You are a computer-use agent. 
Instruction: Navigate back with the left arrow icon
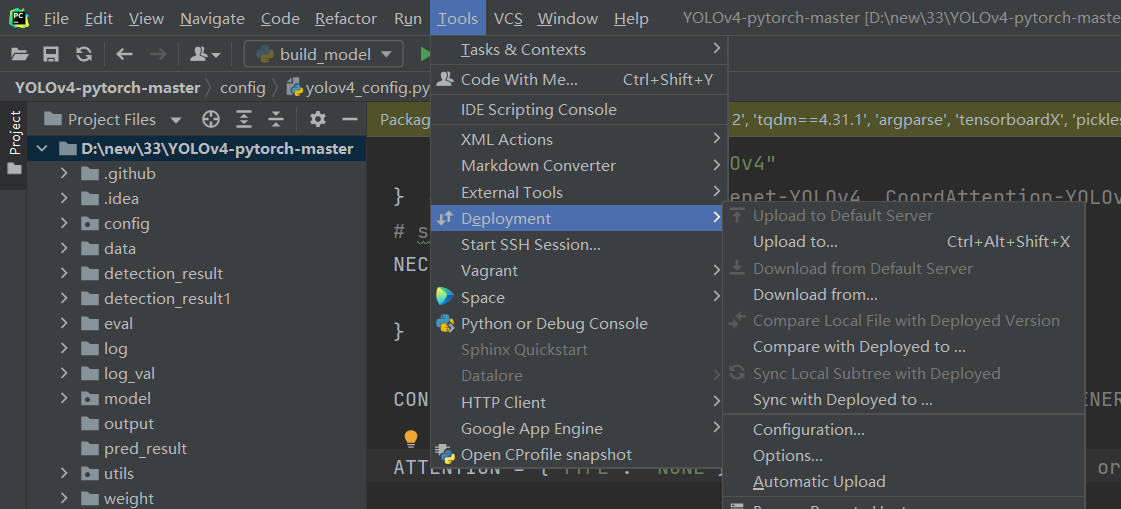[124, 54]
